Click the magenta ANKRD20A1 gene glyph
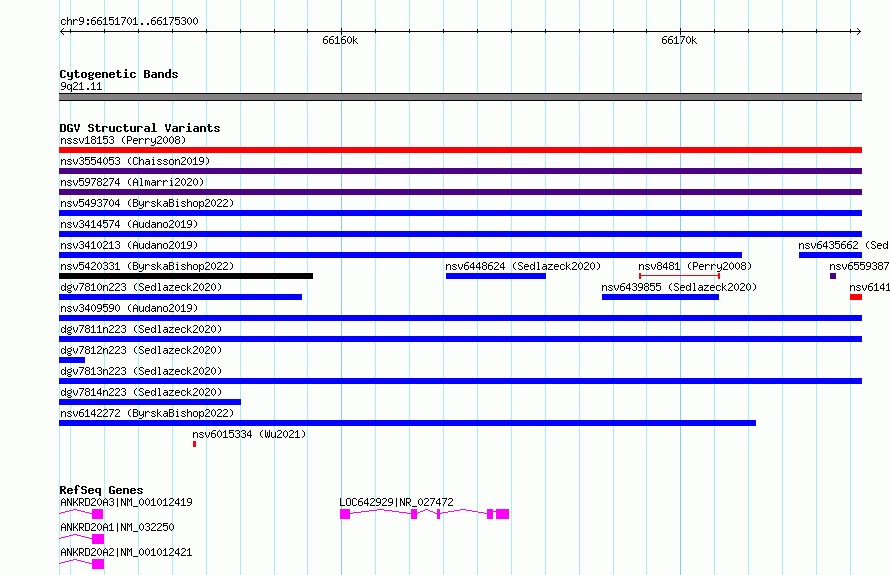The height and width of the screenshot is (575, 890). click(x=82, y=539)
